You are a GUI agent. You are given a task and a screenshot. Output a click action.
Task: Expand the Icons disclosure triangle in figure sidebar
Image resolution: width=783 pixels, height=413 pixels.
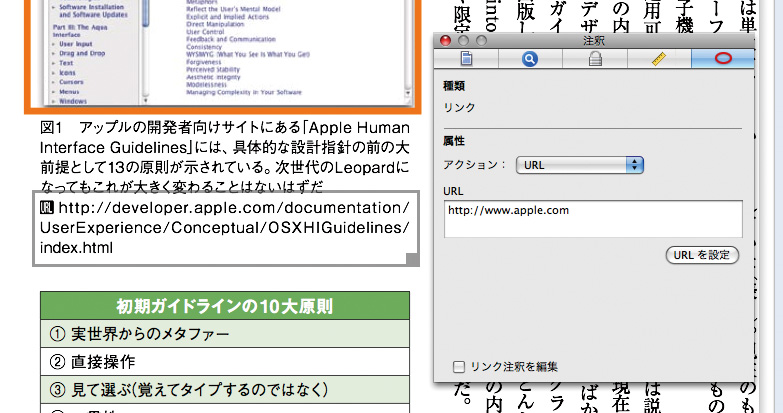point(54,73)
